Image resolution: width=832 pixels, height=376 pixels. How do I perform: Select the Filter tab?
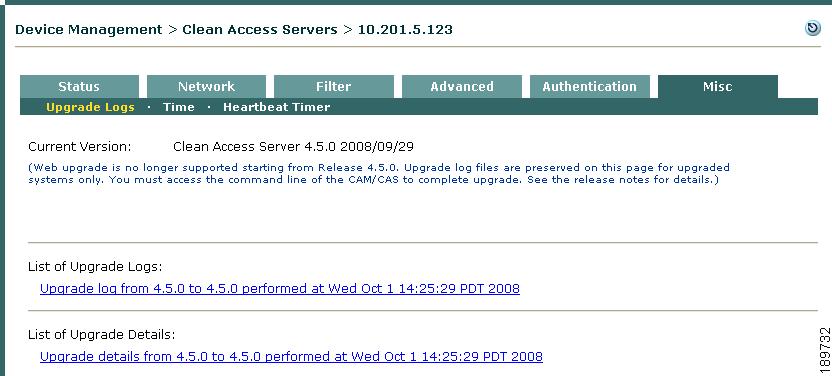tap(334, 86)
